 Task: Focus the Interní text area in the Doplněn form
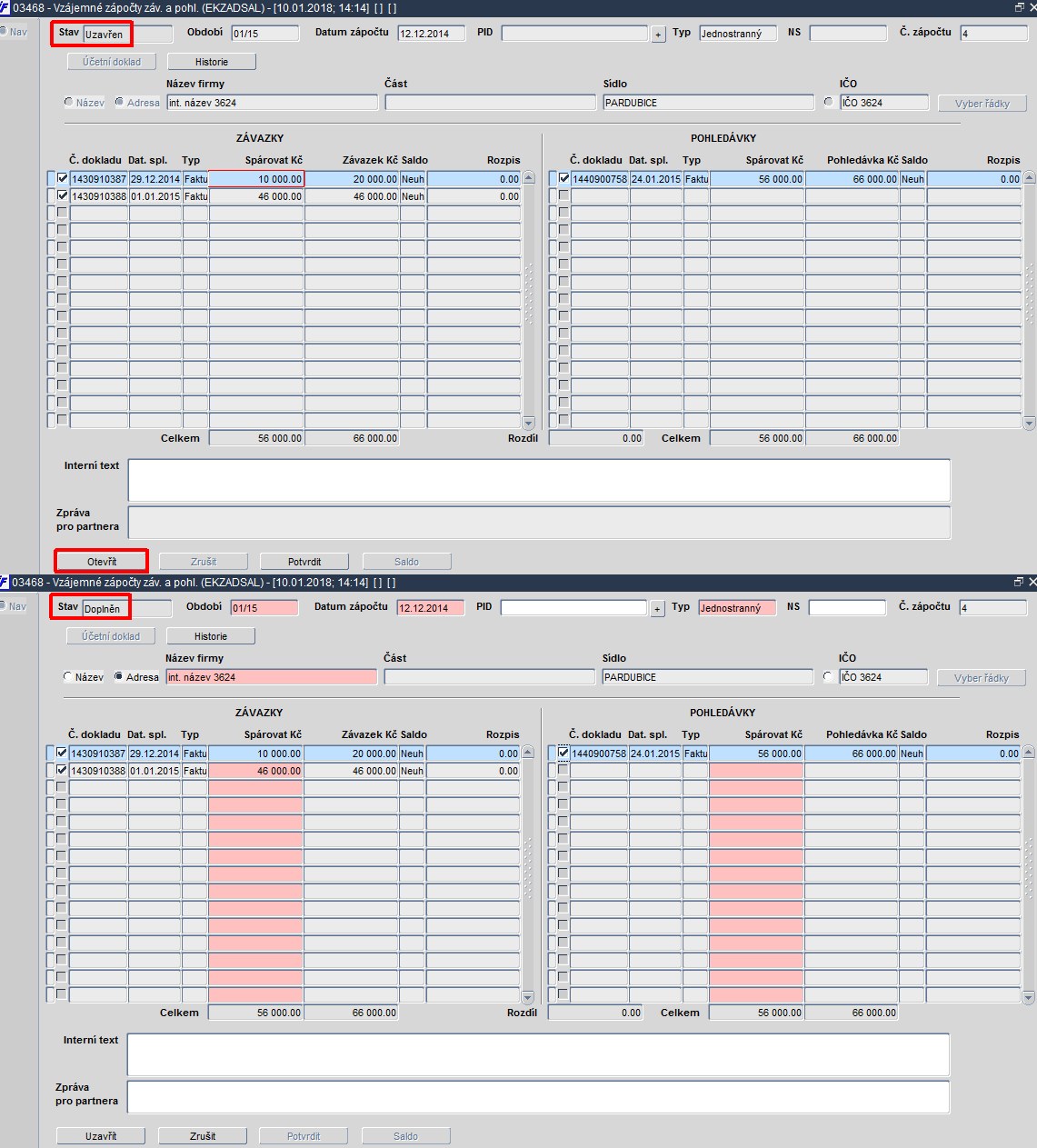(539, 1054)
